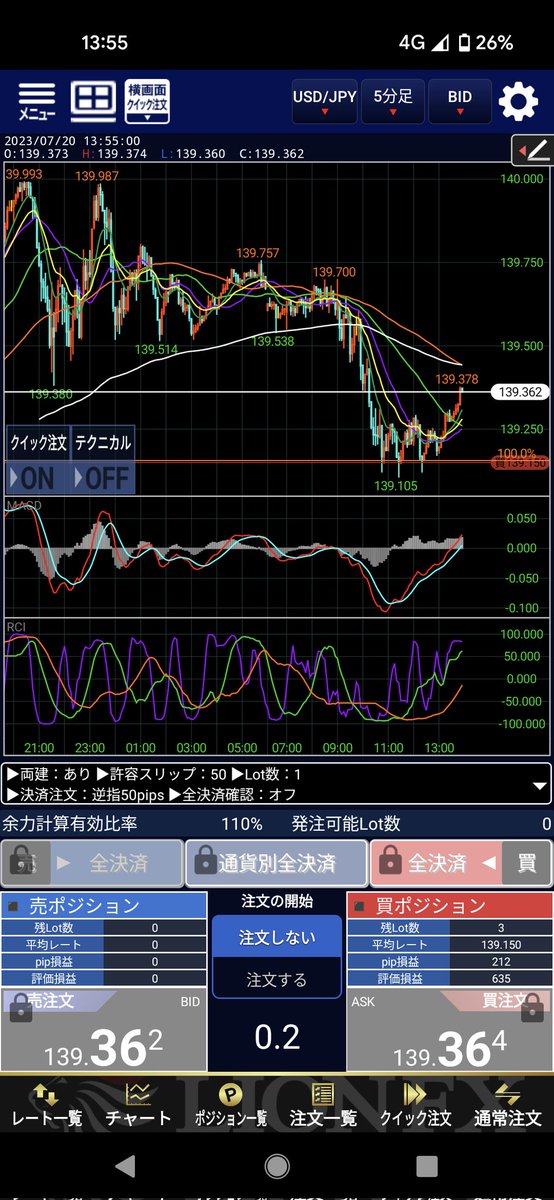Image resolution: width=554 pixels, height=1200 pixels.
Task: Tap the 発注可能Lot数 label
Action: [x=346, y=824]
